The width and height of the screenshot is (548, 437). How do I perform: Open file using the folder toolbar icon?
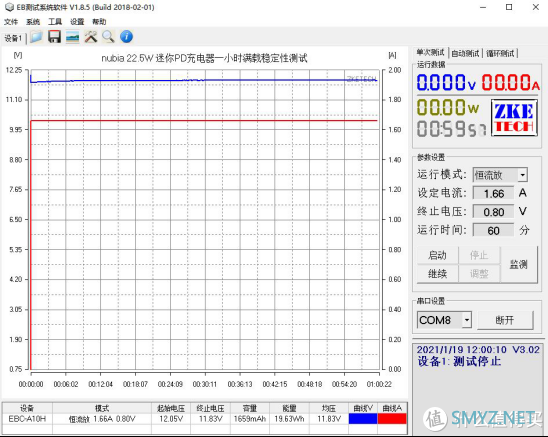click(x=36, y=37)
